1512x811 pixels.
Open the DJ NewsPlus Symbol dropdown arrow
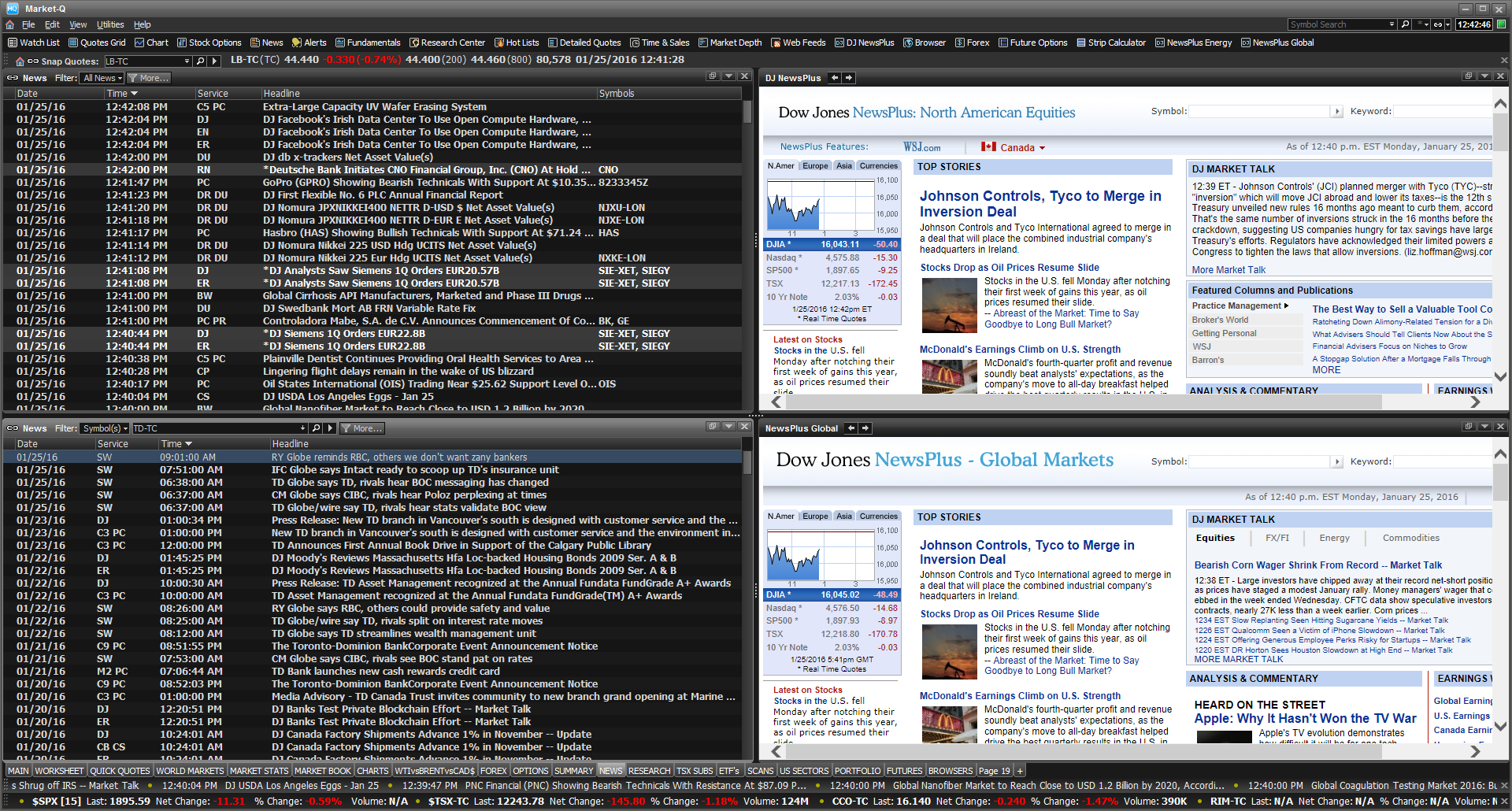click(x=1337, y=112)
